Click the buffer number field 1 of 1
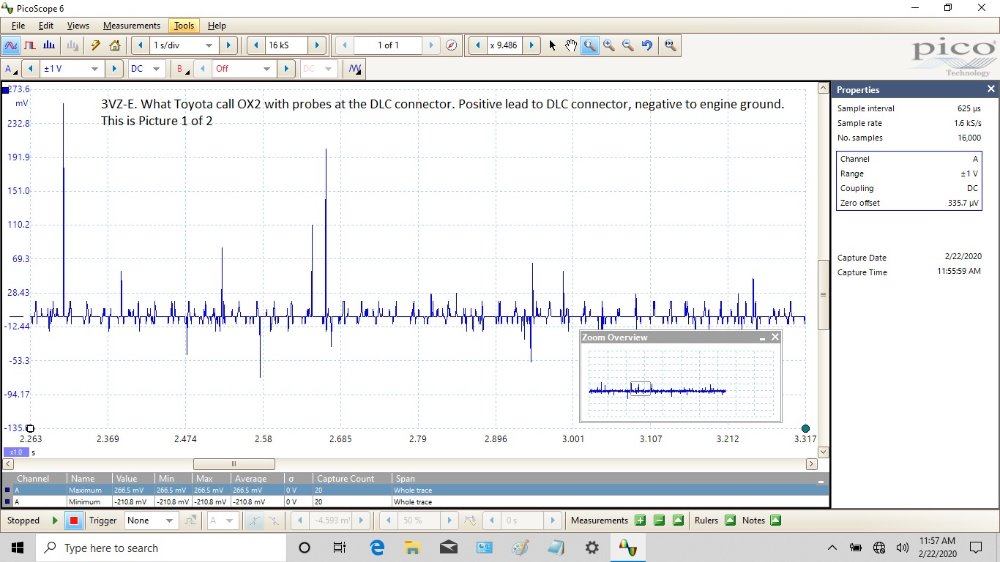This screenshot has width=1000, height=562. coord(388,45)
